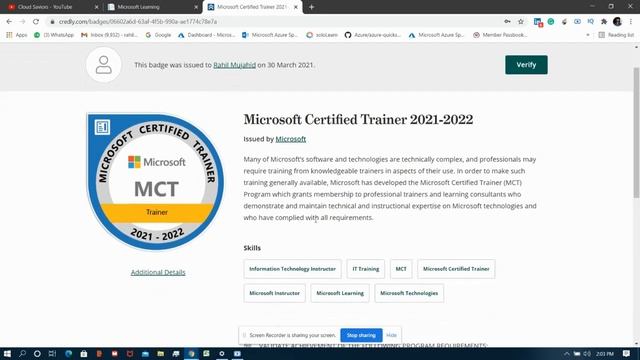Click the MCT badge image
The width and height of the screenshot is (640, 360).
[156, 182]
